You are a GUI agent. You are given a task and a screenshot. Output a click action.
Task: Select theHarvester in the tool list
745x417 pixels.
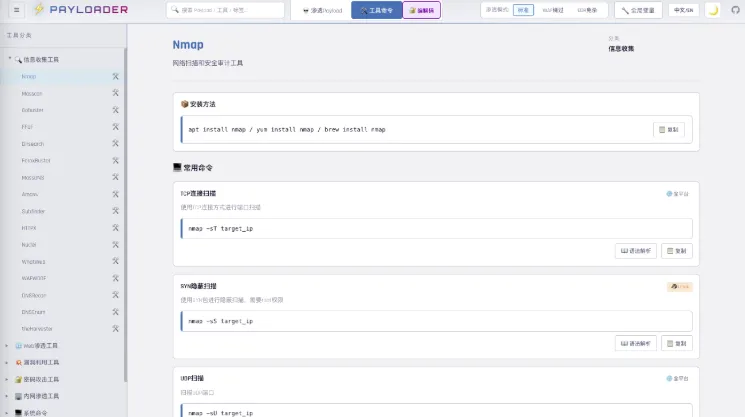click(x=62, y=329)
